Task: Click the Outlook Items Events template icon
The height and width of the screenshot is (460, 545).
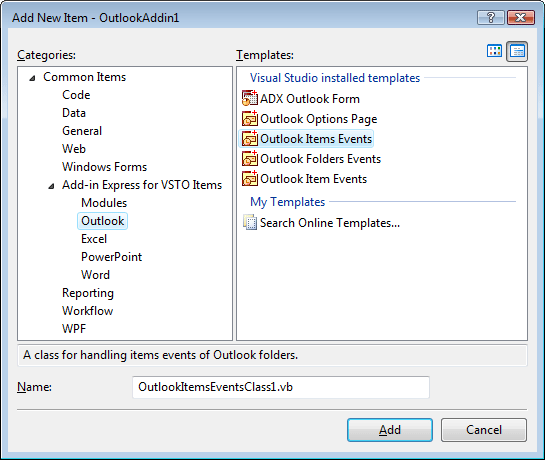Action: point(250,138)
